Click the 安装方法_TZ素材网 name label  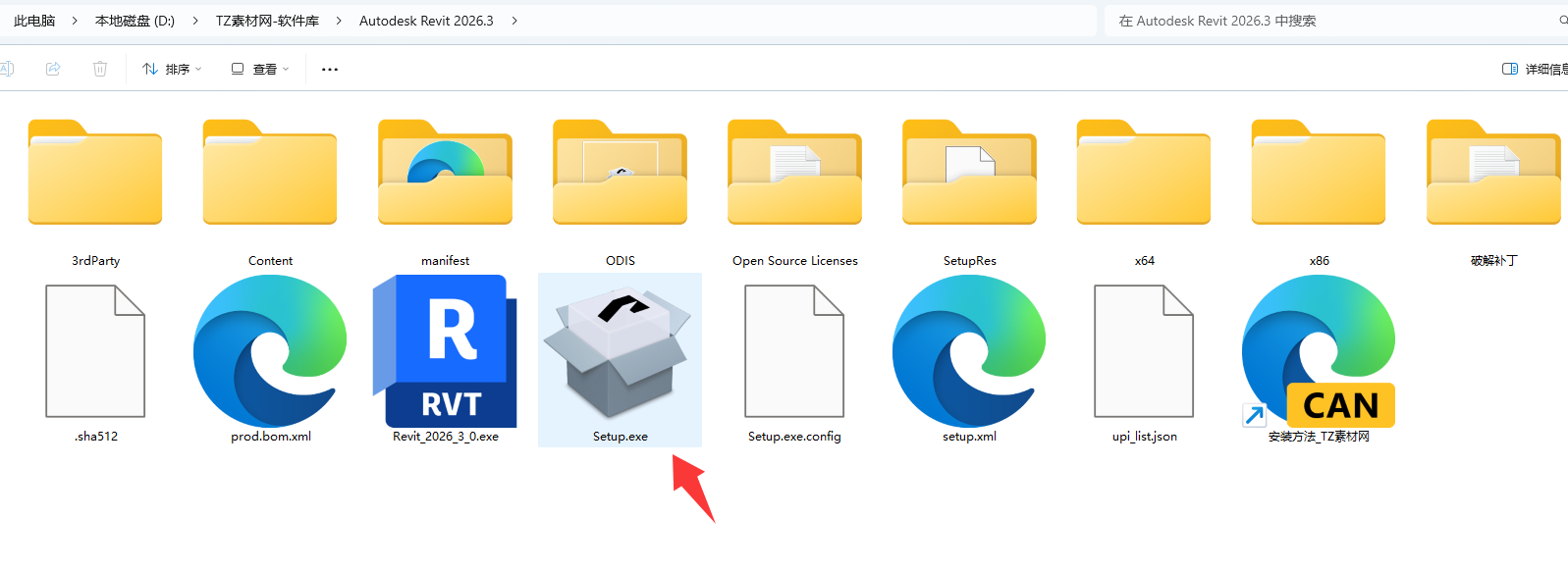[x=1319, y=437]
